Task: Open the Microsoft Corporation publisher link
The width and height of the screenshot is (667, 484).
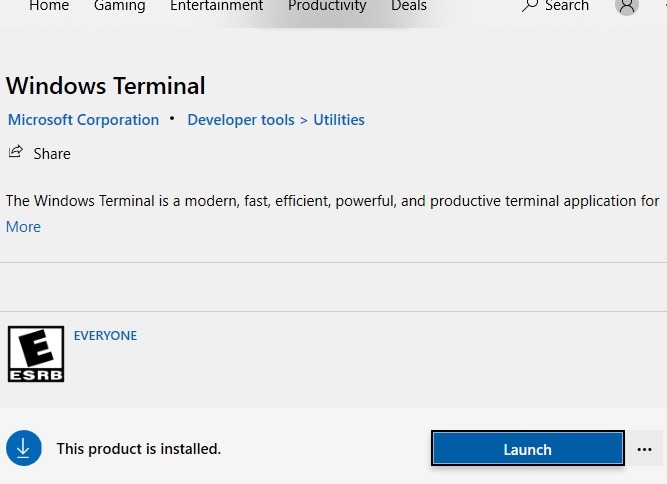Action: 83,120
